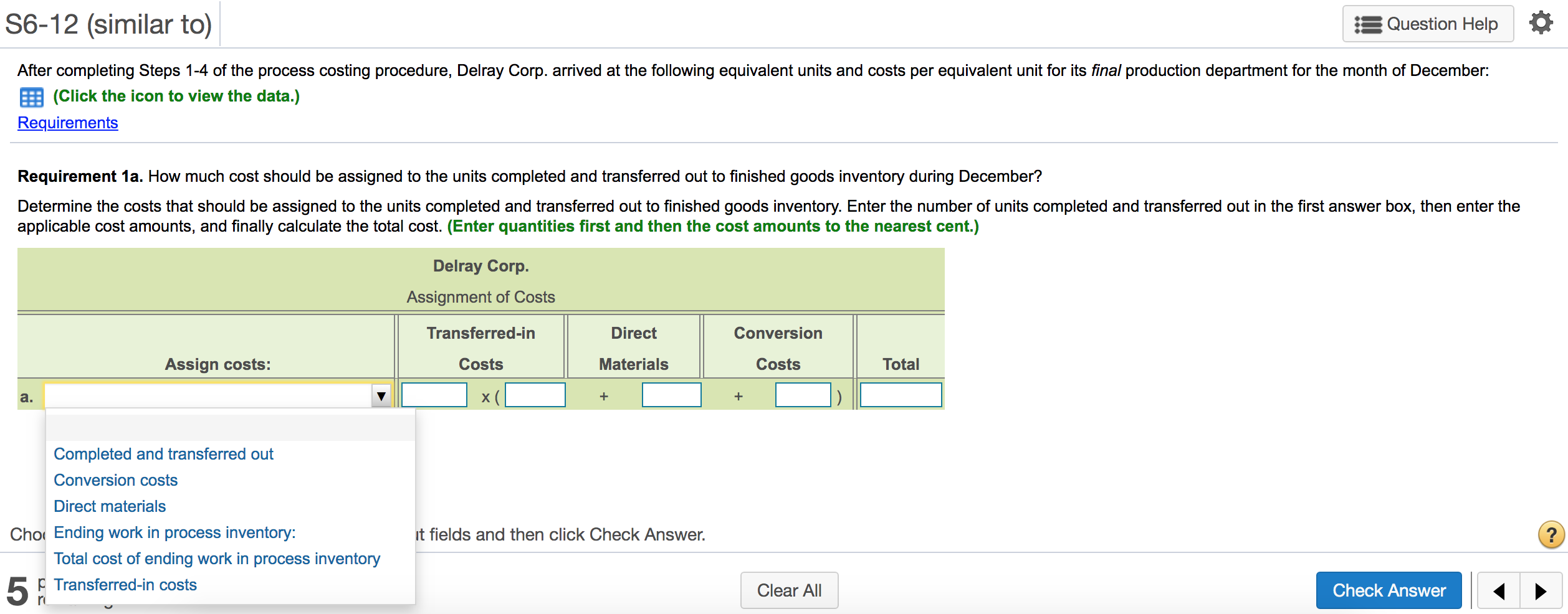
Task: Choose "Direct materials" from the dropdown
Action: click(x=109, y=506)
